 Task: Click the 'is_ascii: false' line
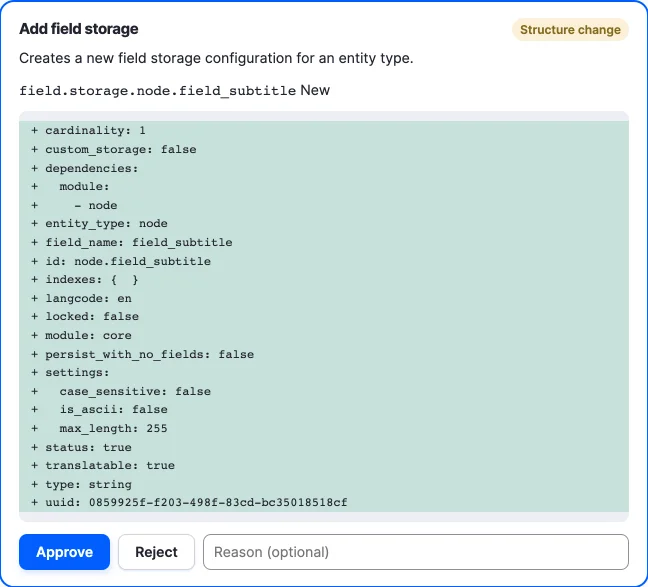[x=324, y=410]
